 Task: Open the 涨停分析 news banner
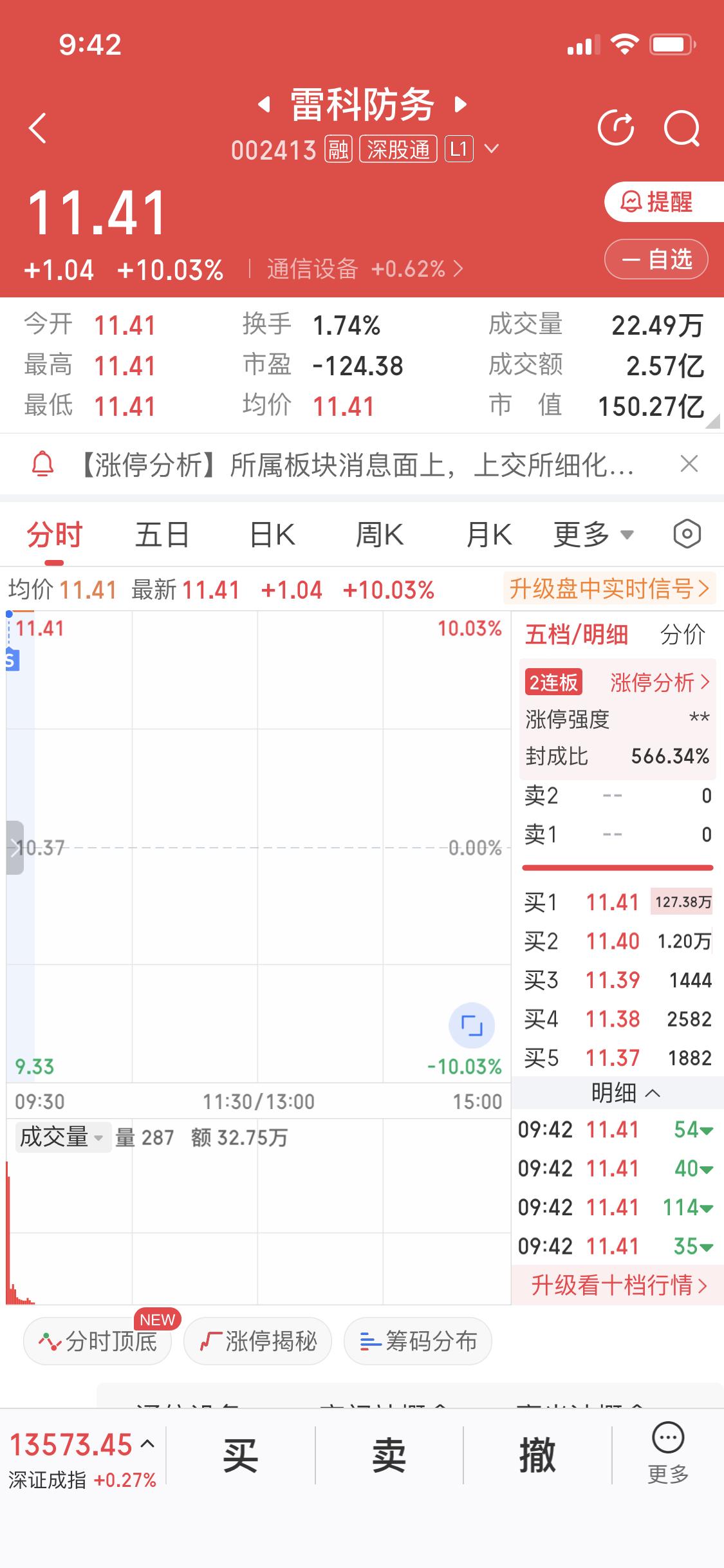pos(355,464)
